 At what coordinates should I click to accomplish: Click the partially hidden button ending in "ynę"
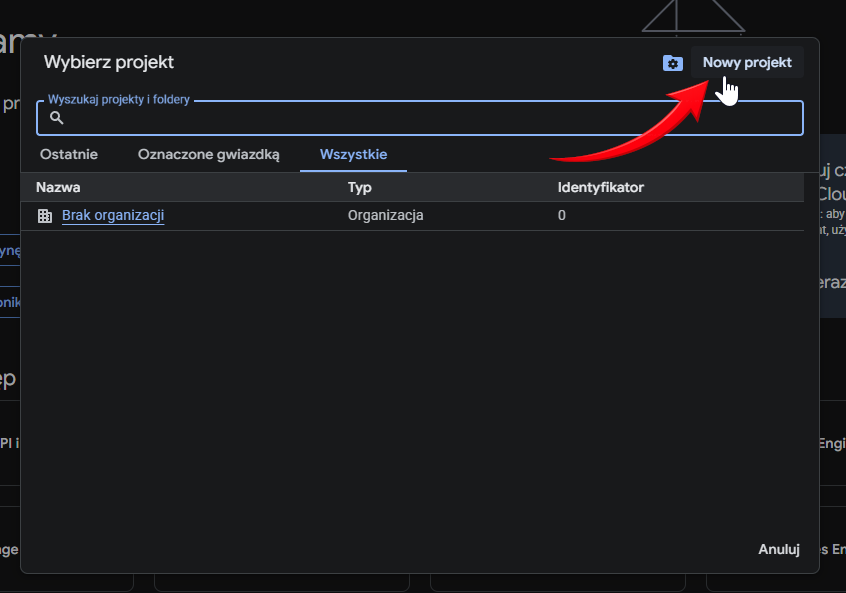pos(10,250)
